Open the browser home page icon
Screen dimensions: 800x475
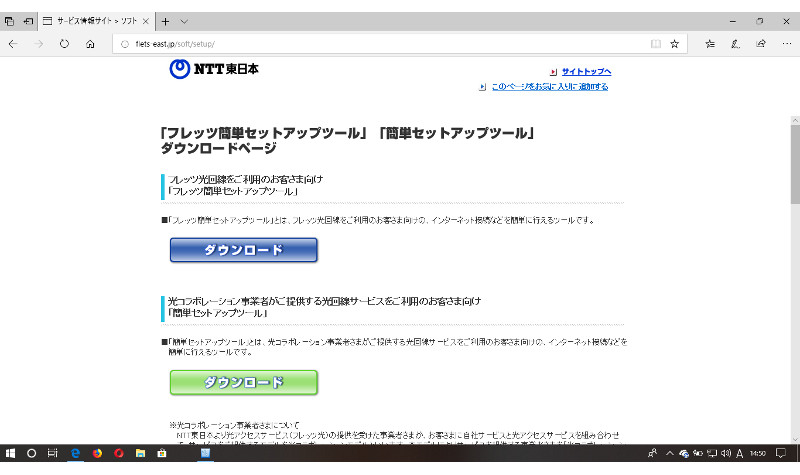click(90, 44)
